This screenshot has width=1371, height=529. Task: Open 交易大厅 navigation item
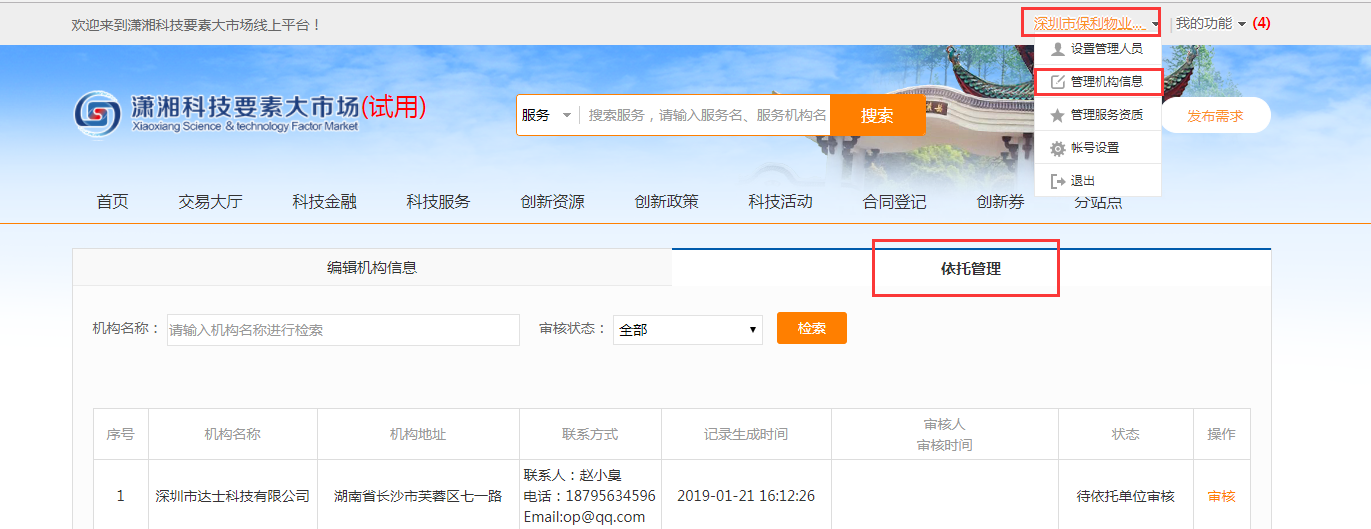click(x=211, y=202)
